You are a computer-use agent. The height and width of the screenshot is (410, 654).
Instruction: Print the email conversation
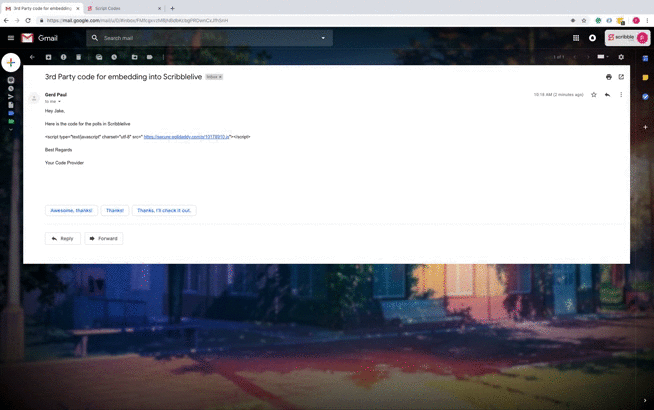609,77
